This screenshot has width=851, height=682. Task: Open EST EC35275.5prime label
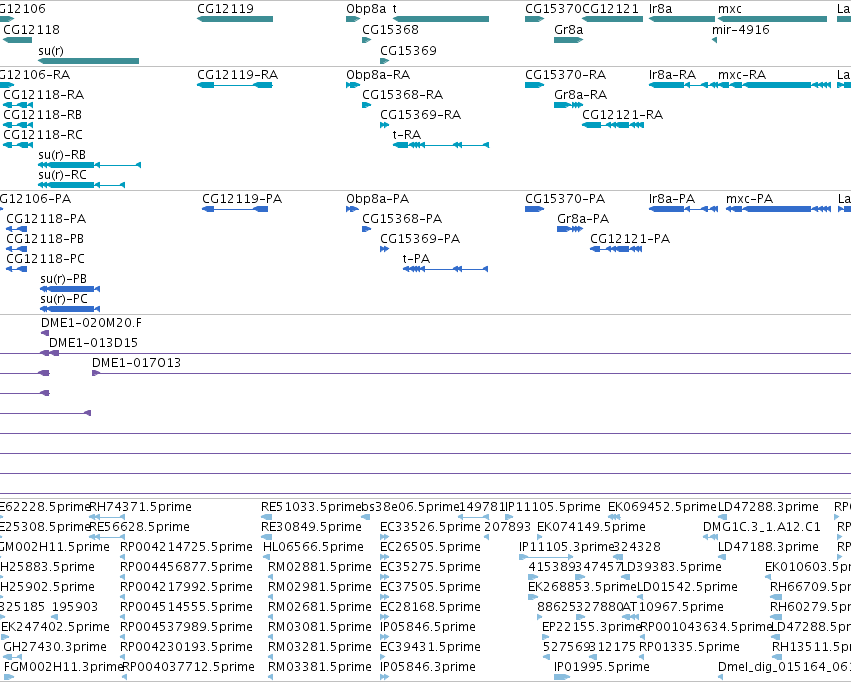[430, 568]
